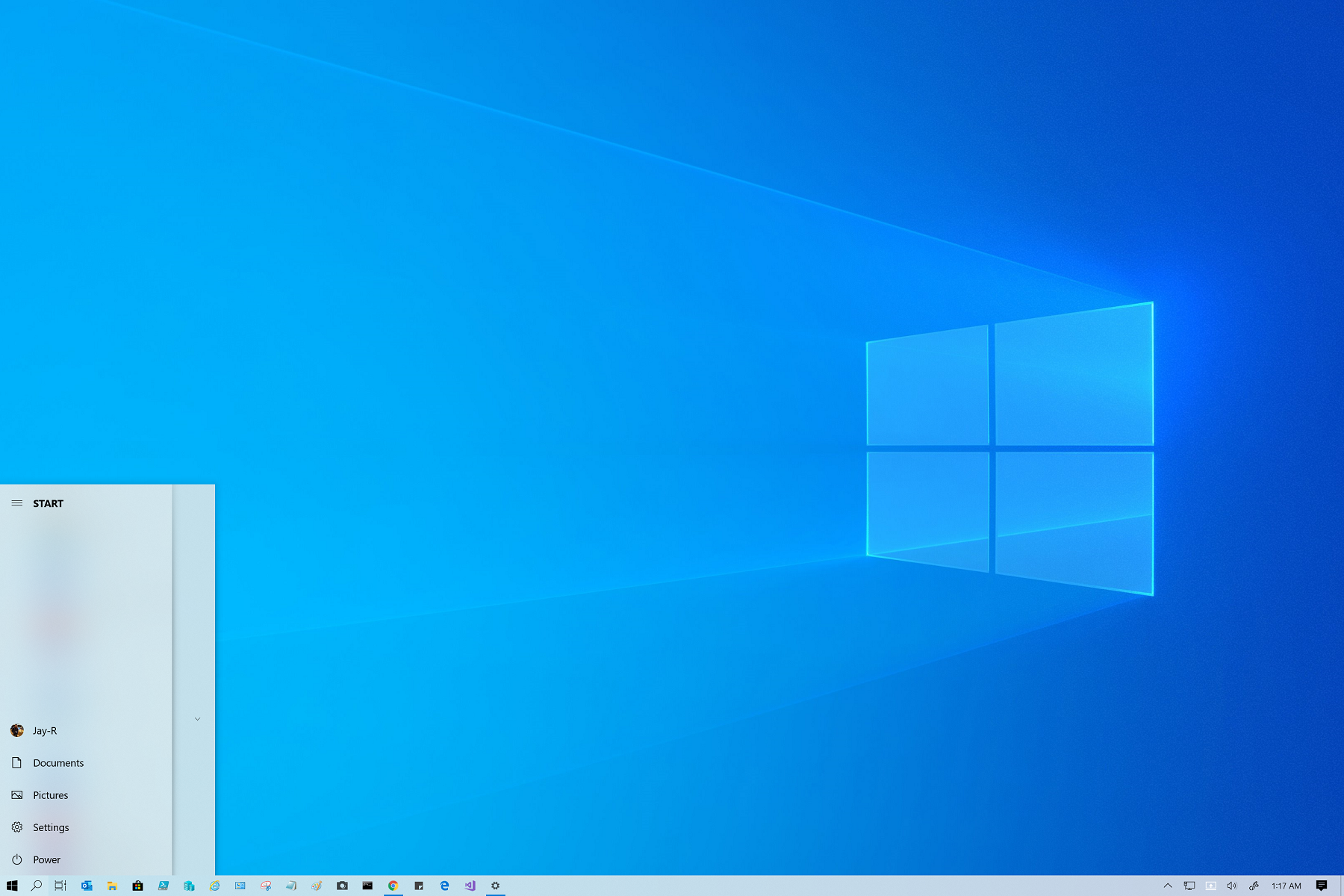Open the Settings gear on the taskbar
Image resolution: width=1344 pixels, height=896 pixels.
click(x=495, y=886)
